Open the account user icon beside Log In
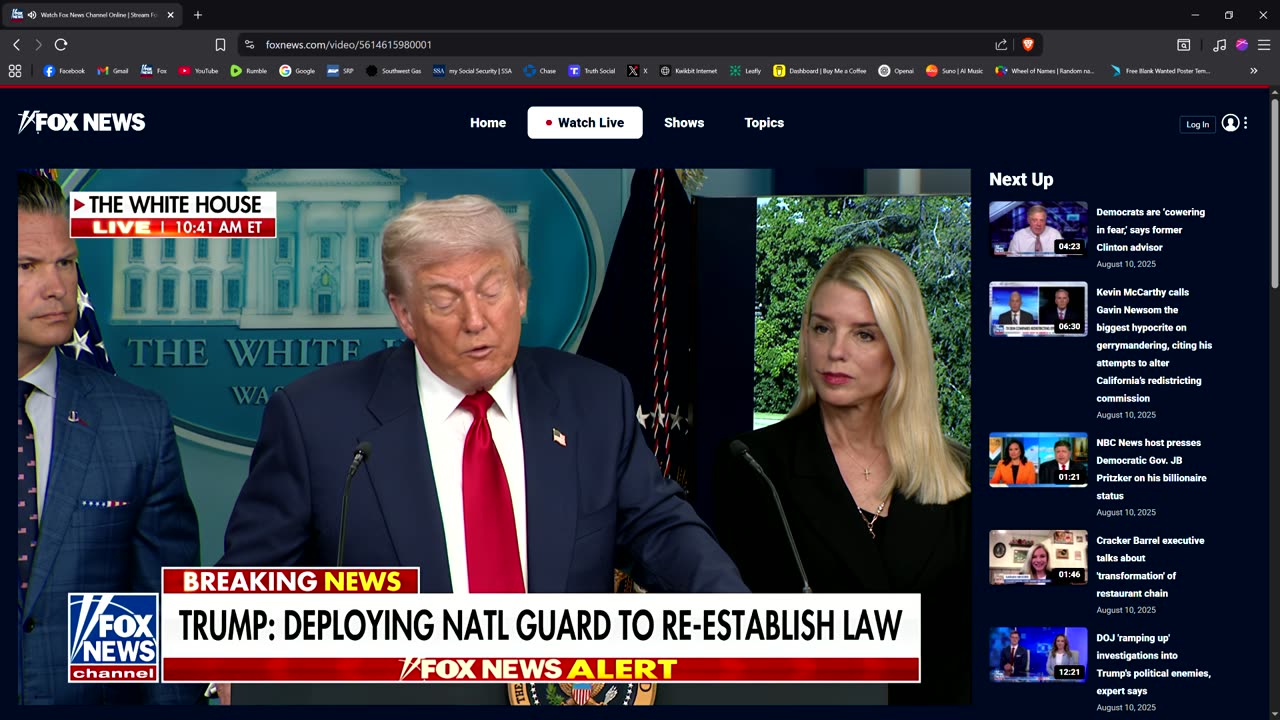1280x720 pixels. pyautogui.click(x=1230, y=123)
